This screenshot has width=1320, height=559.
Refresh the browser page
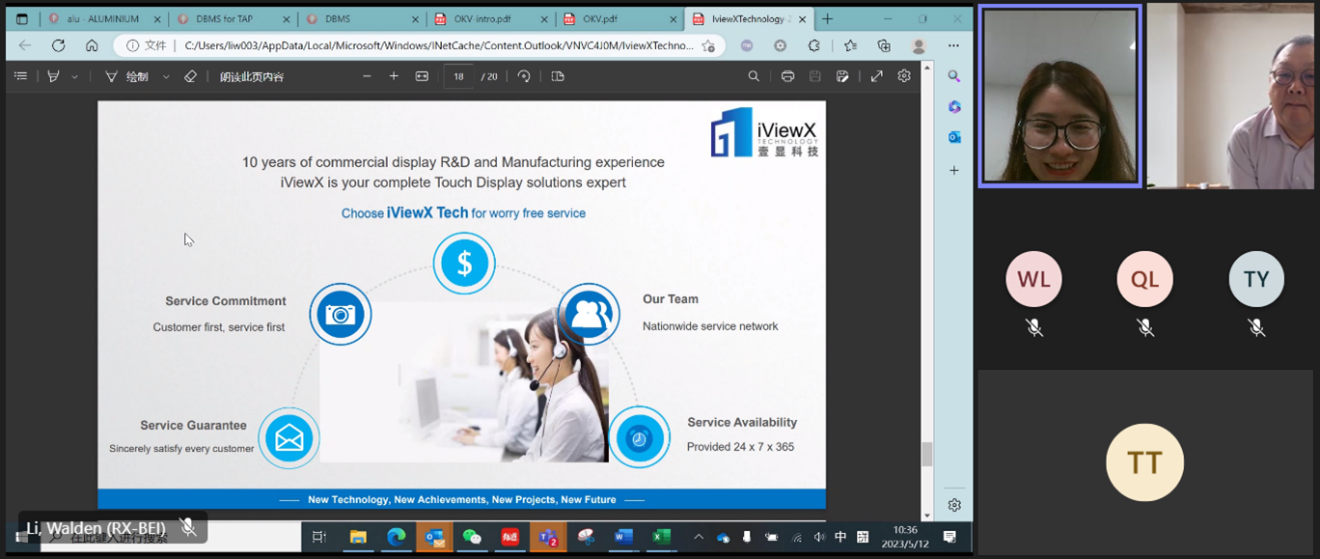(58, 45)
